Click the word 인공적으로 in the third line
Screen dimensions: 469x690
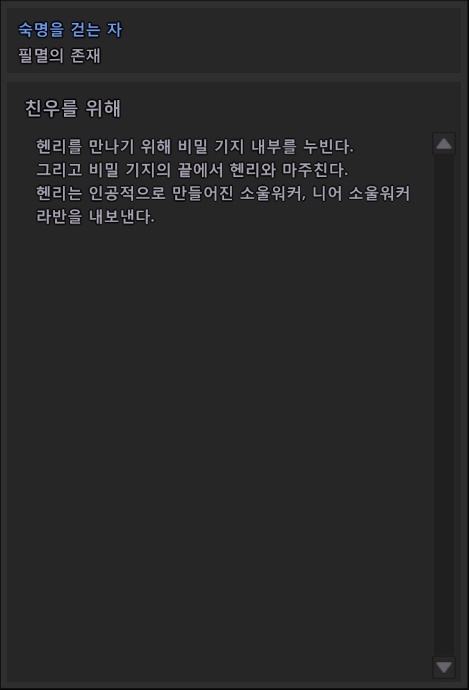click(x=127, y=193)
